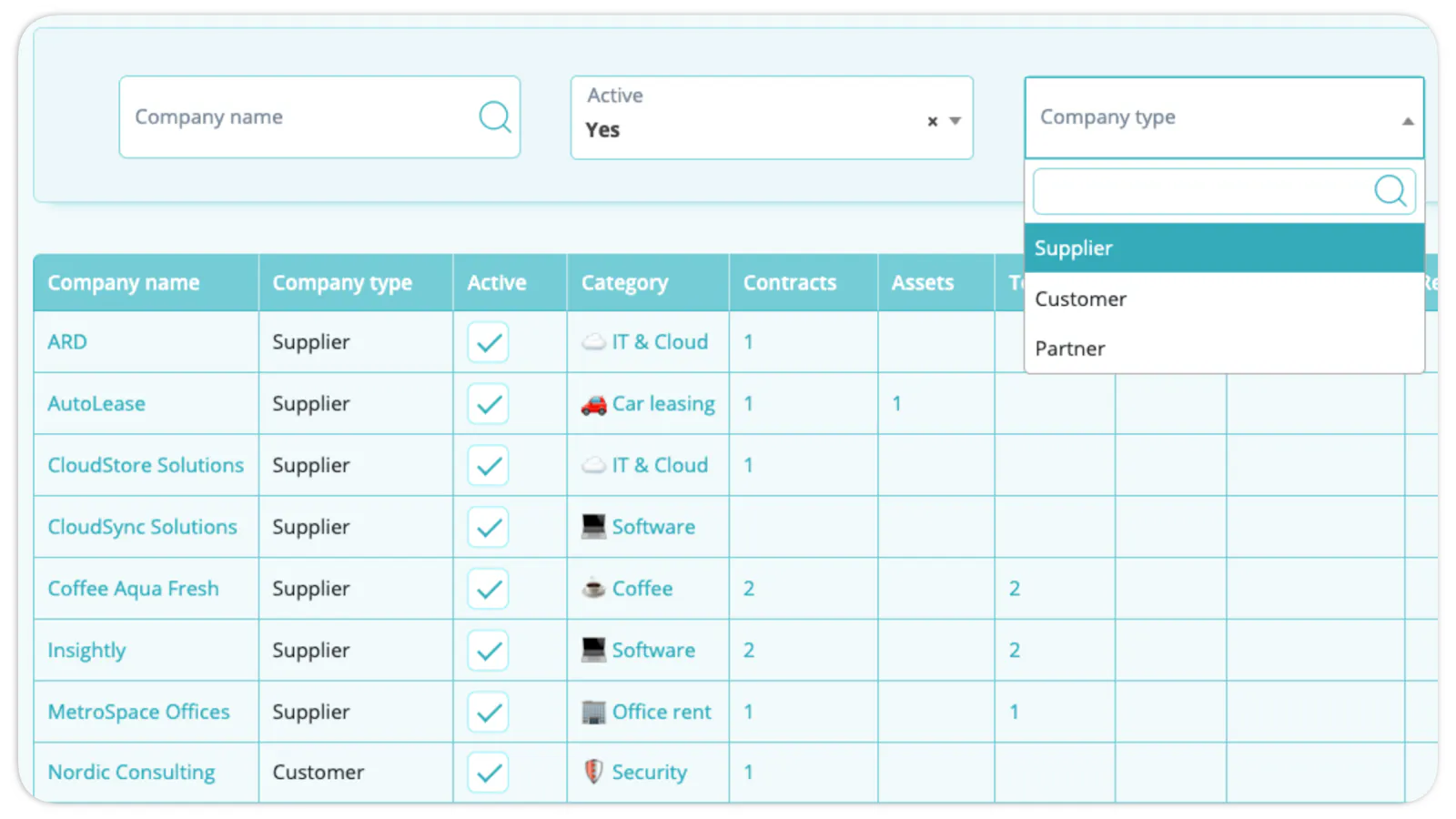
Task: Click the computer icon in CloudSync Solutions row
Action: pyautogui.click(x=593, y=527)
